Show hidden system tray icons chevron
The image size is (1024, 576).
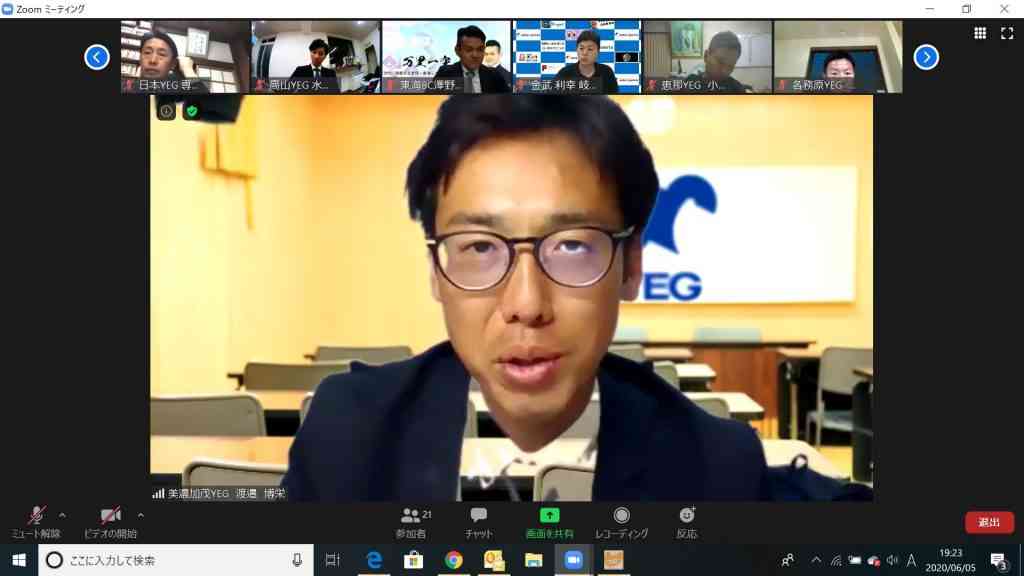click(x=816, y=560)
